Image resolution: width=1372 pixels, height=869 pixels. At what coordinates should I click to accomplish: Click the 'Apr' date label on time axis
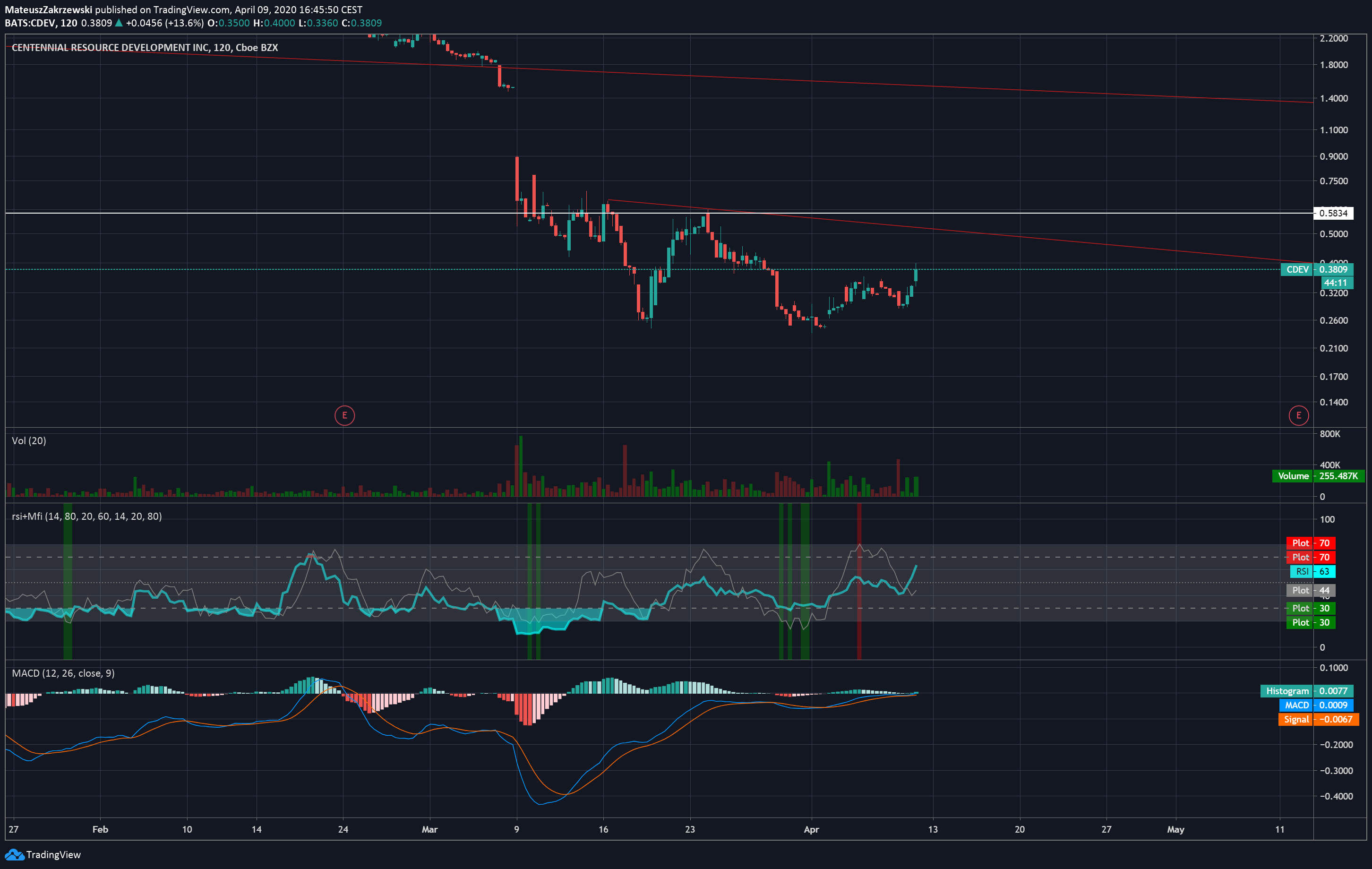point(811,830)
